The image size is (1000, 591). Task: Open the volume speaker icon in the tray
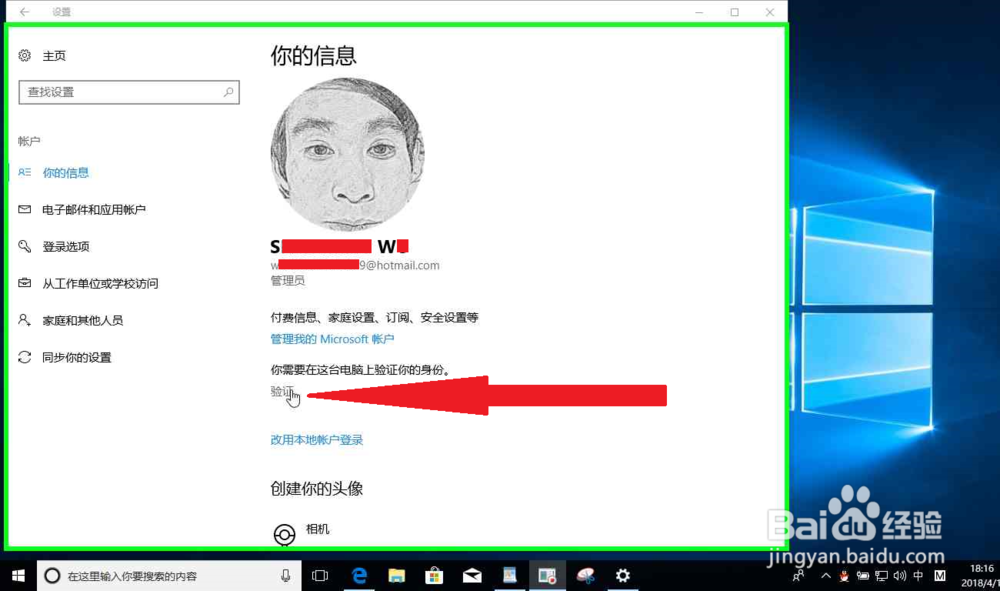coord(900,576)
